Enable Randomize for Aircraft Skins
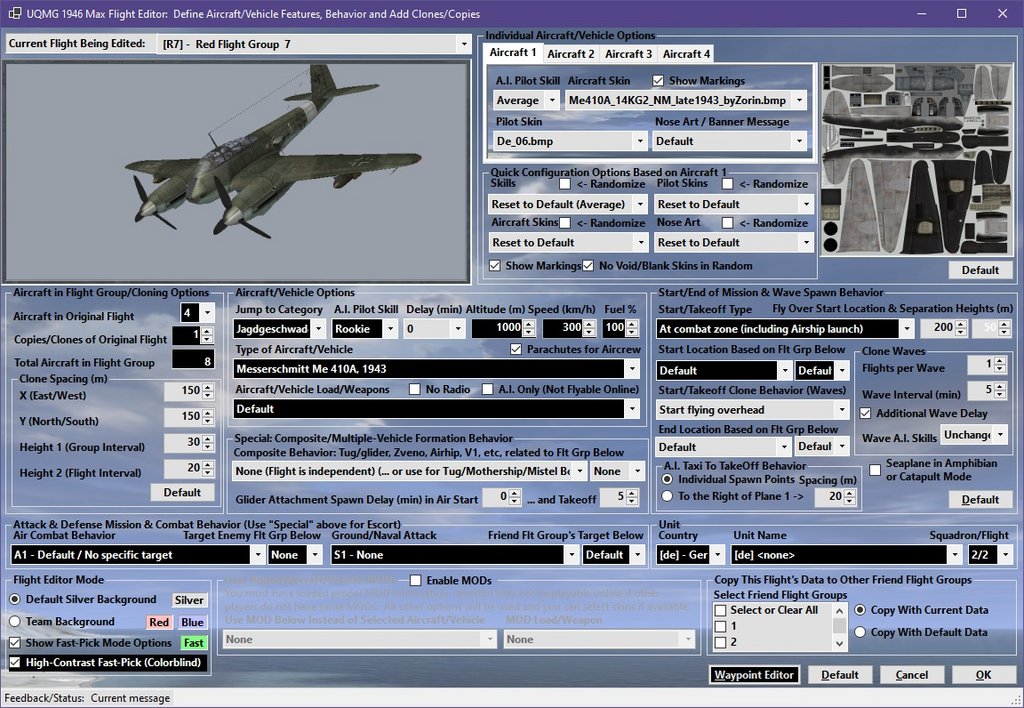This screenshot has height=708, width=1024. pyautogui.click(x=565, y=223)
